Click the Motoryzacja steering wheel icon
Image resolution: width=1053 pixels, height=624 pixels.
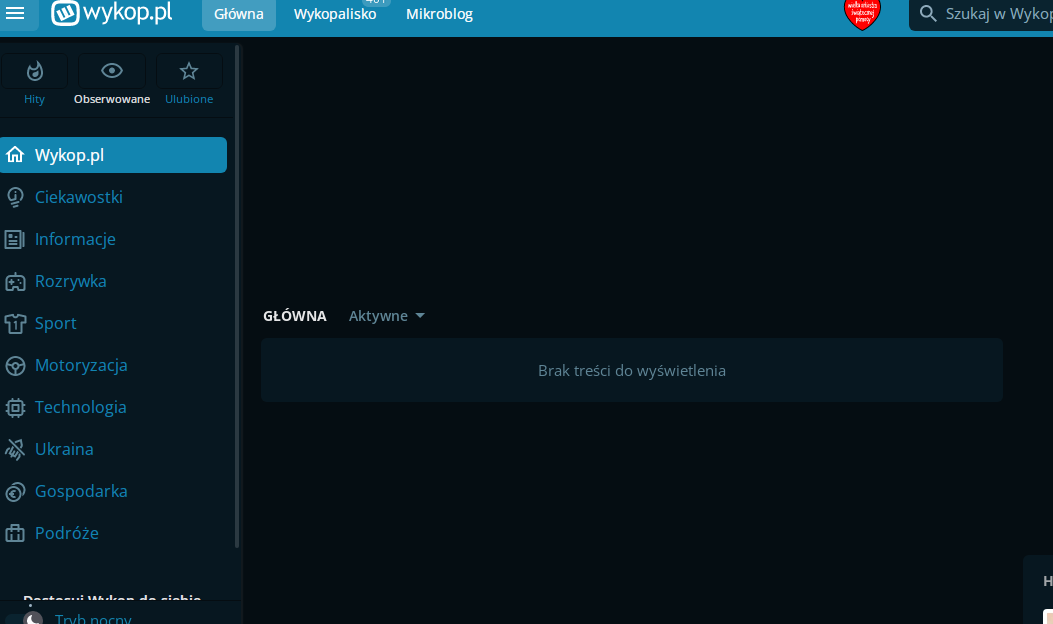coord(15,365)
